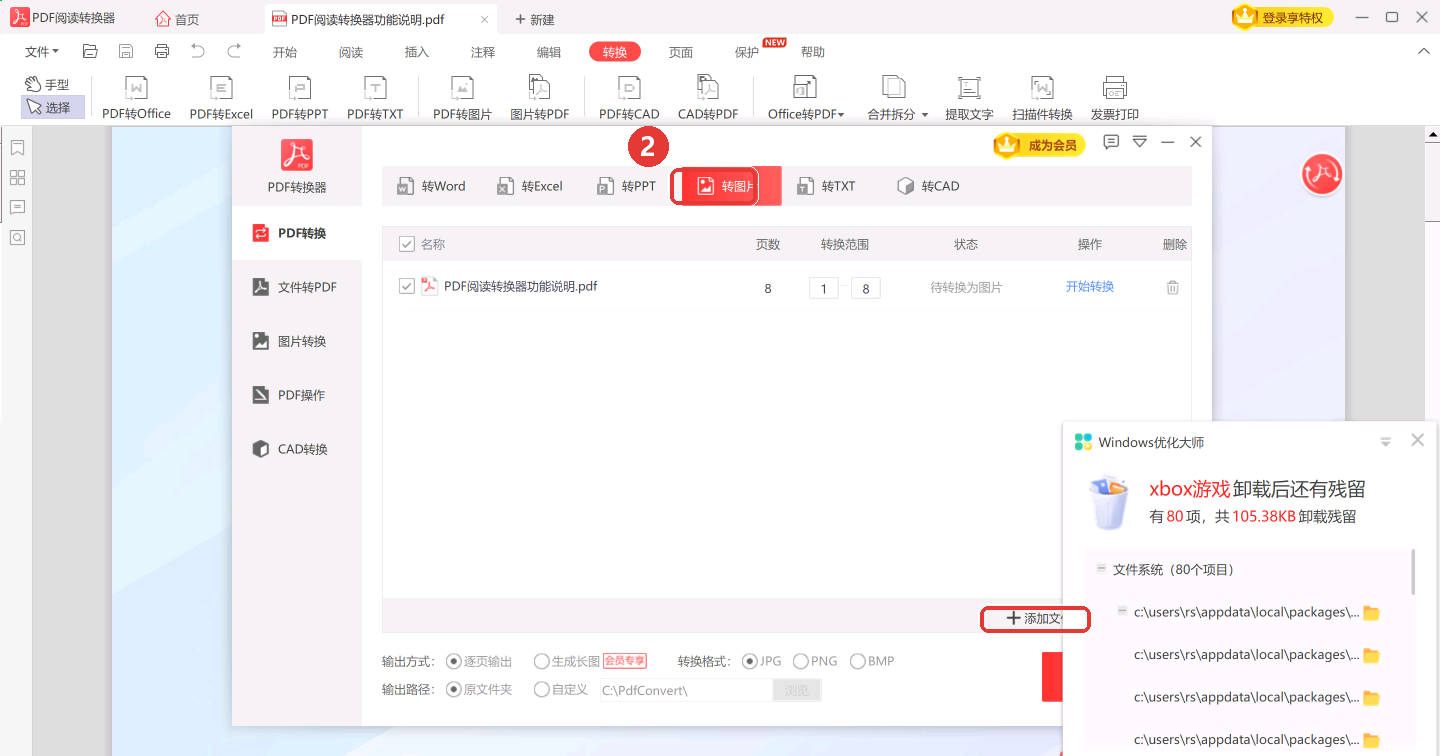This screenshot has height=756, width=1440.
Task: Click the PDF转Office toolbar icon
Action: pyautogui.click(x=136, y=98)
